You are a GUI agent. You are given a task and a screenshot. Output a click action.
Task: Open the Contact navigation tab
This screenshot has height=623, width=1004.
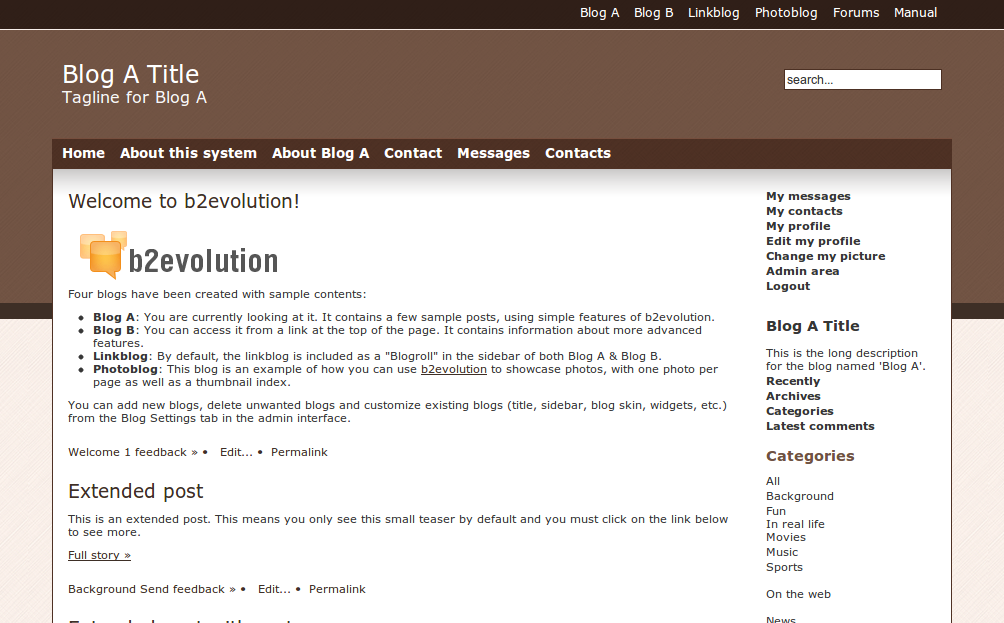coord(413,154)
